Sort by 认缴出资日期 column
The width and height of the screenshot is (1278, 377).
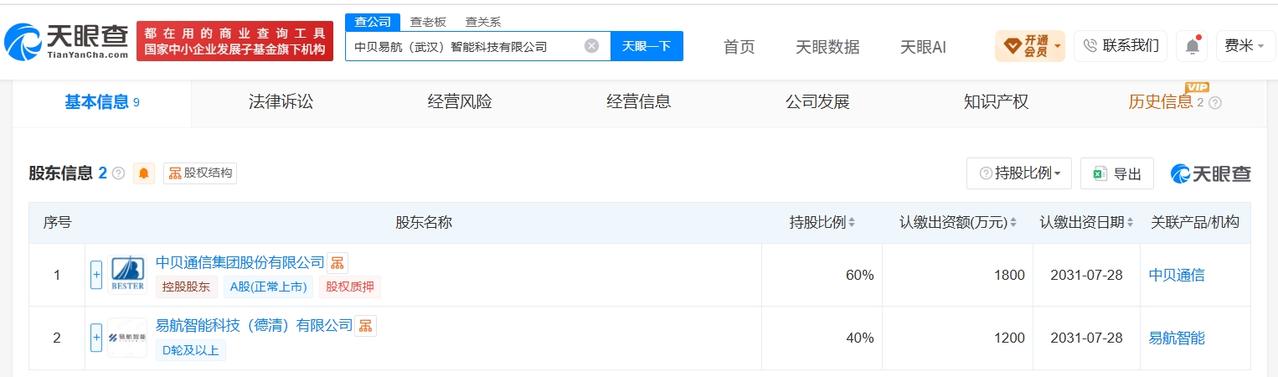pyautogui.click(x=1086, y=222)
